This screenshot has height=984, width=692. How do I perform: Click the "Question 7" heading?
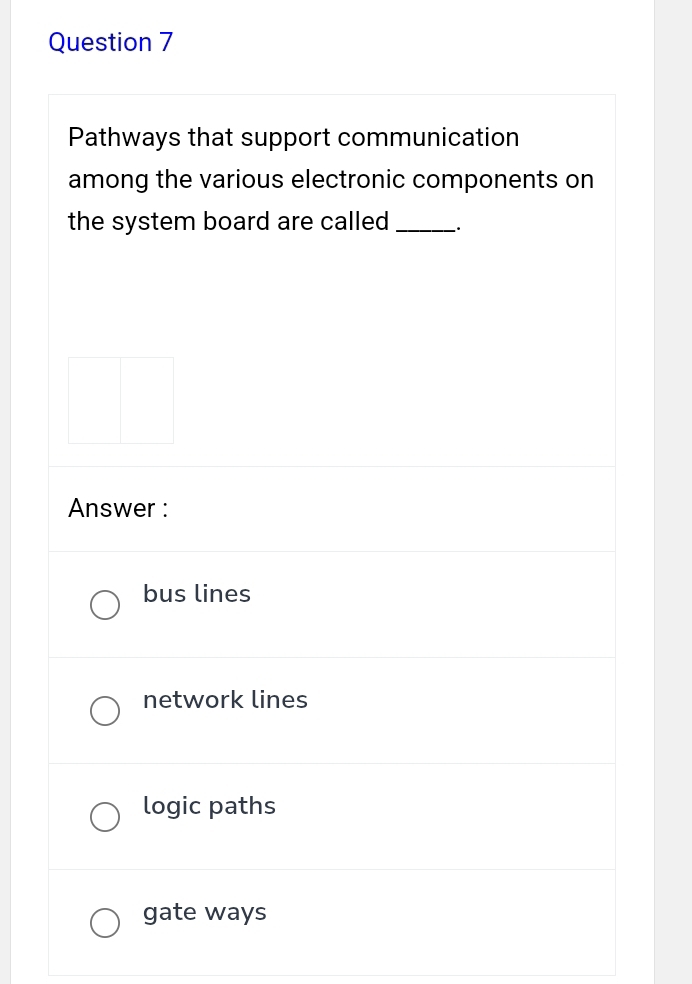(111, 42)
